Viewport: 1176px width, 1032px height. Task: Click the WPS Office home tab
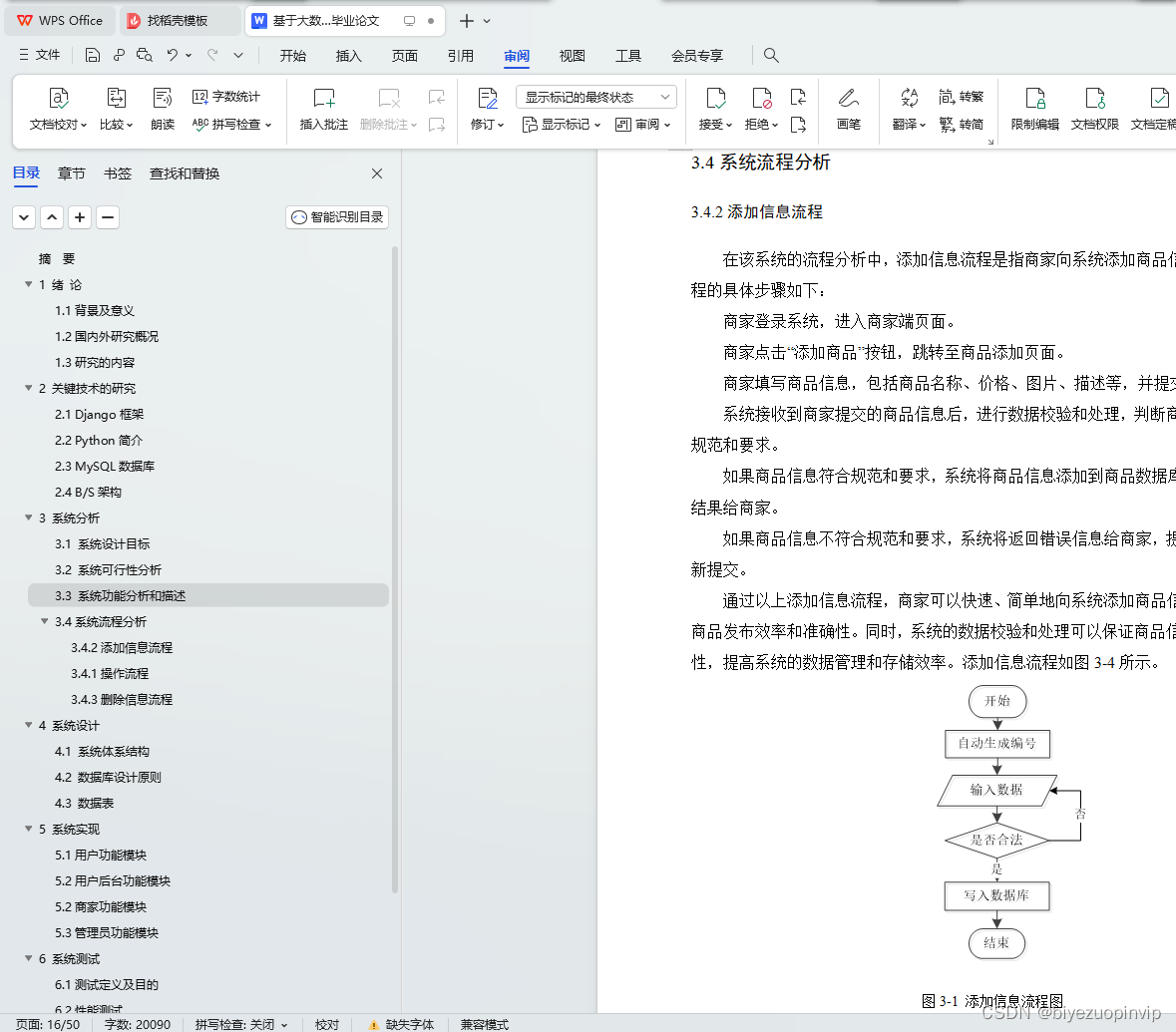click(60, 21)
